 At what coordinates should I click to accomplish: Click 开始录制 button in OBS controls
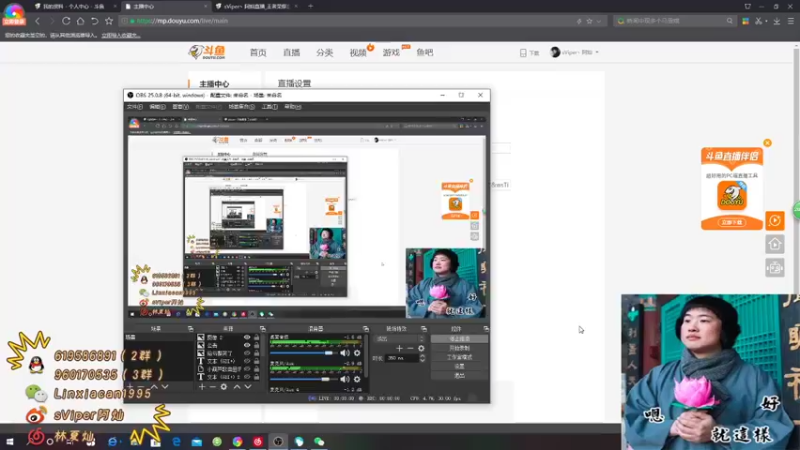(459, 348)
